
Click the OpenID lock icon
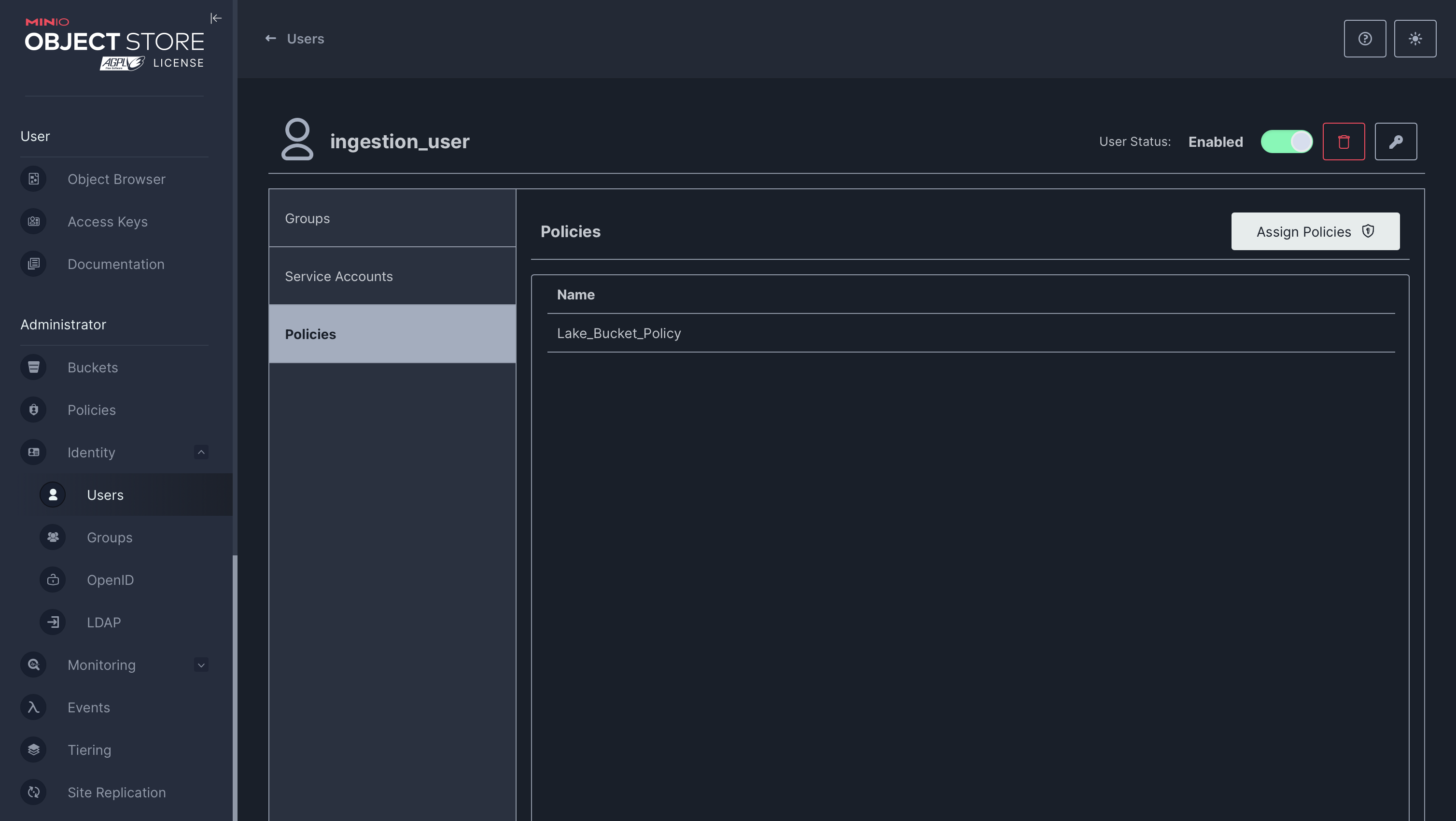pyautogui.click(x=53, y=580)
